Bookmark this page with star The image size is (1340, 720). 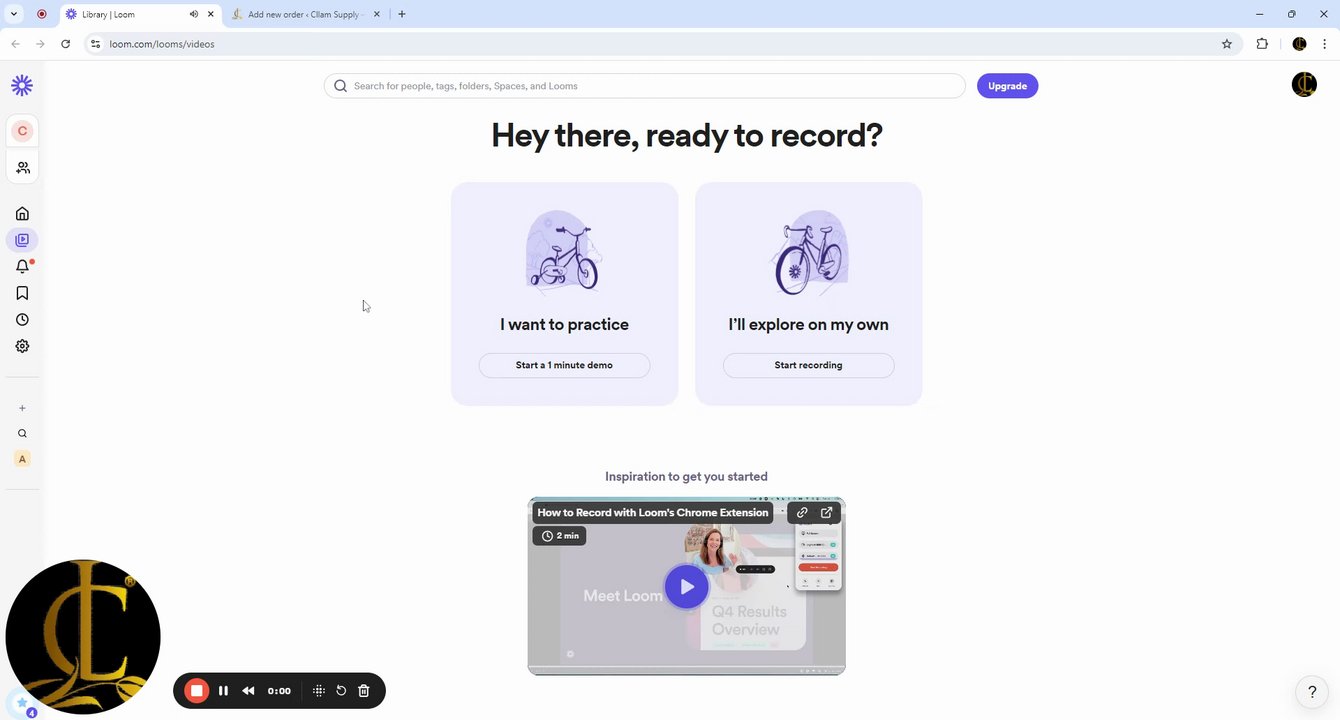click(1227, 44)
